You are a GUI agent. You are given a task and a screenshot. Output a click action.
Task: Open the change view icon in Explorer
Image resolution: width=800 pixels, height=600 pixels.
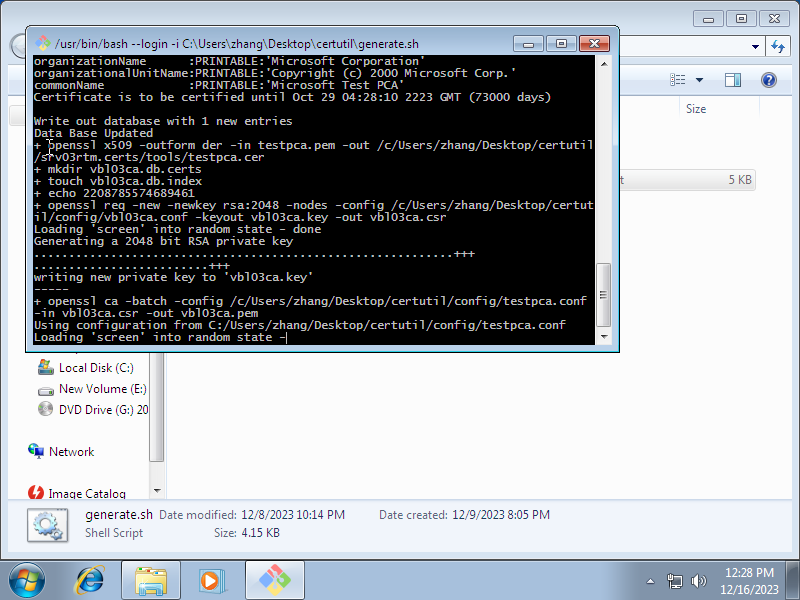(678, 80)
